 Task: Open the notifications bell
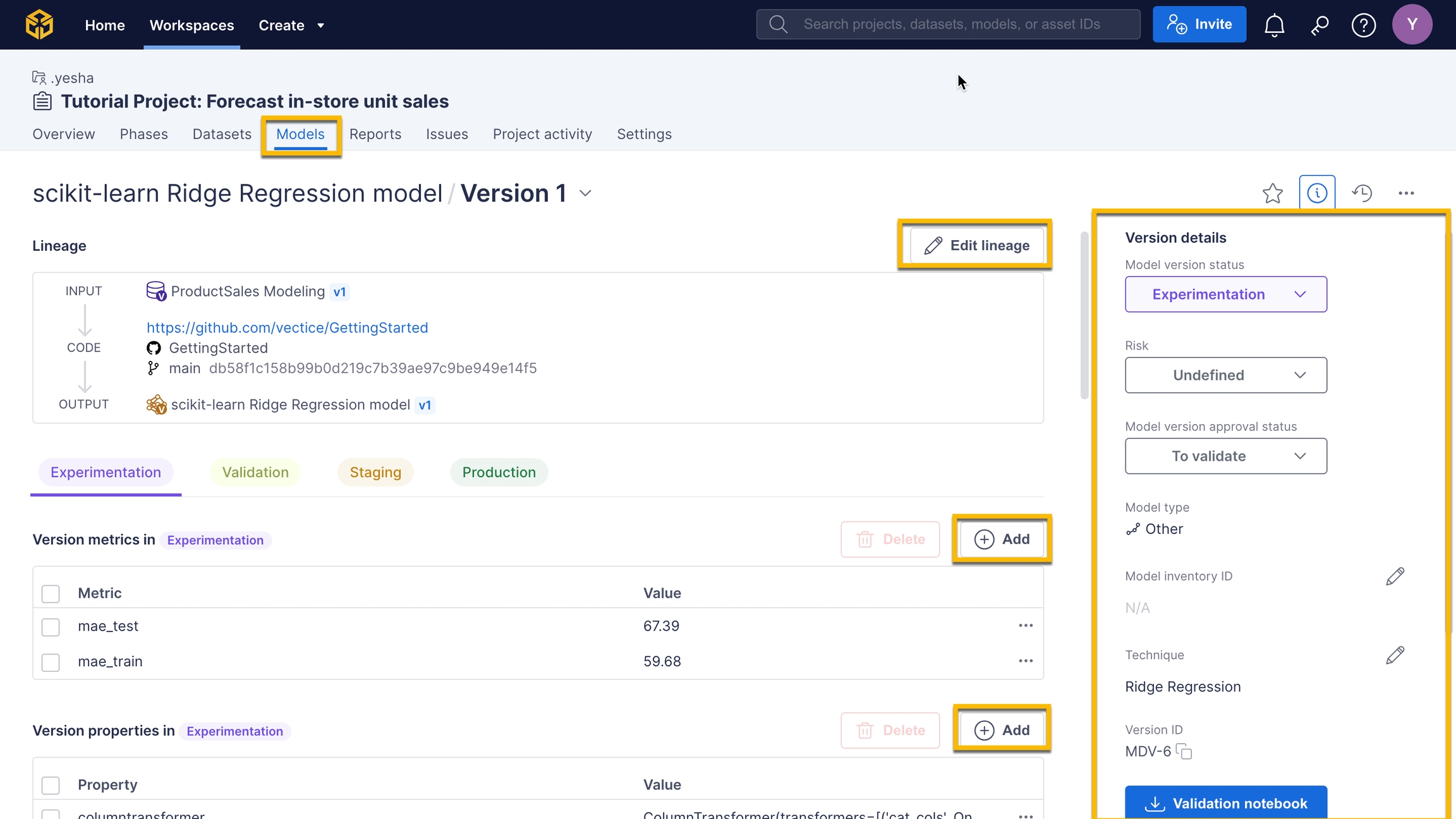pyautogui.click(x=1274, y=25)
